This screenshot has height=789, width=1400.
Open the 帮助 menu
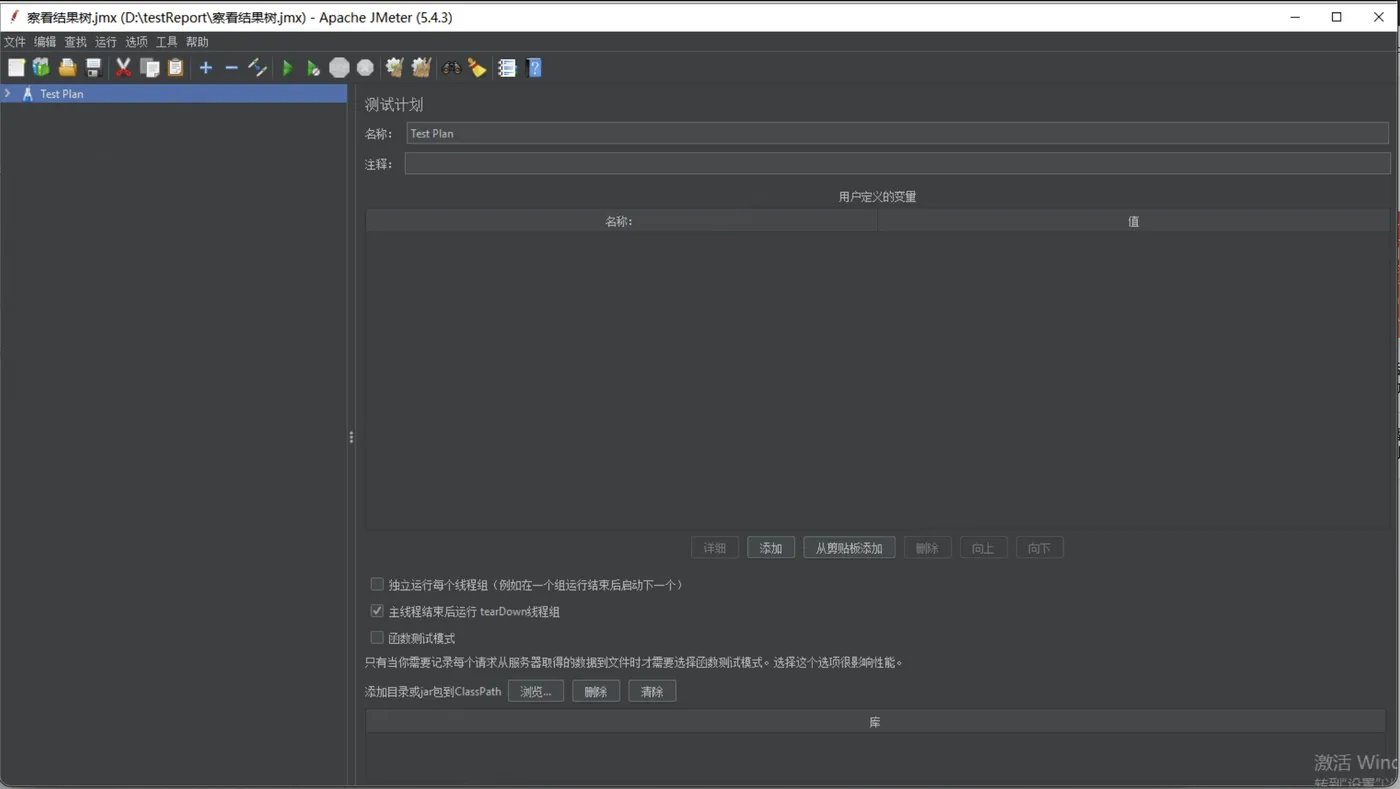coord(197,42)
